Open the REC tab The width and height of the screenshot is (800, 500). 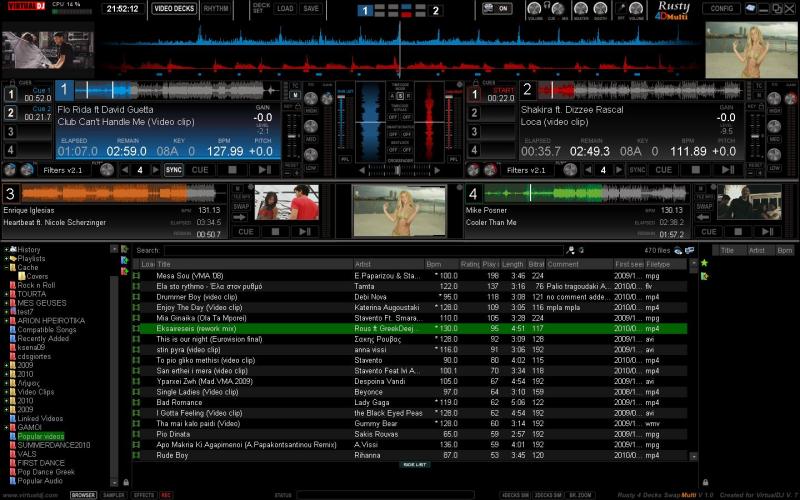tap(166, 495)
